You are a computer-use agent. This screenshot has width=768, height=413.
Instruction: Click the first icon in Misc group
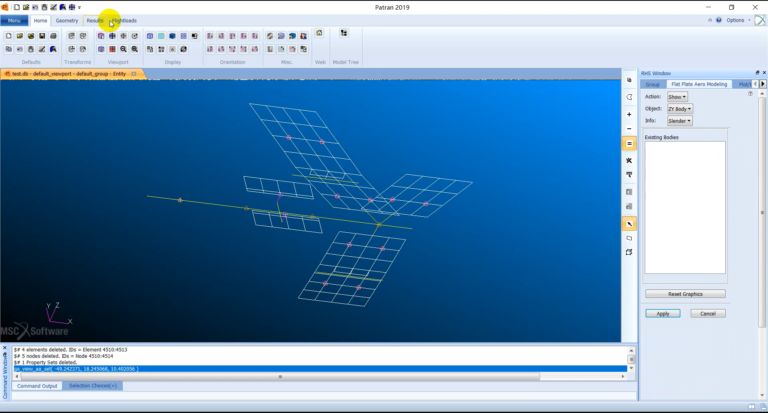[270, 36]
